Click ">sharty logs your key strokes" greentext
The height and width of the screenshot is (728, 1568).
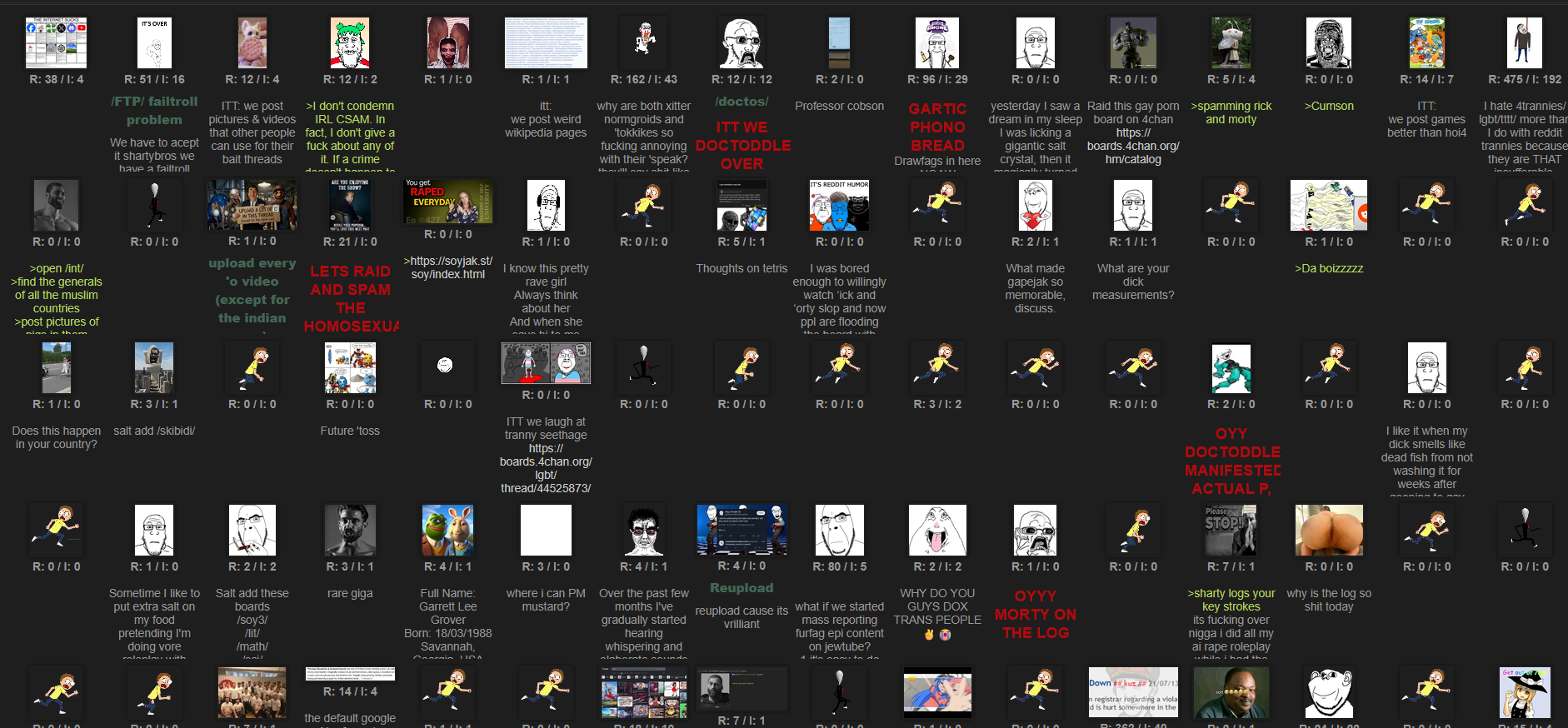[x=1231, y=600]
